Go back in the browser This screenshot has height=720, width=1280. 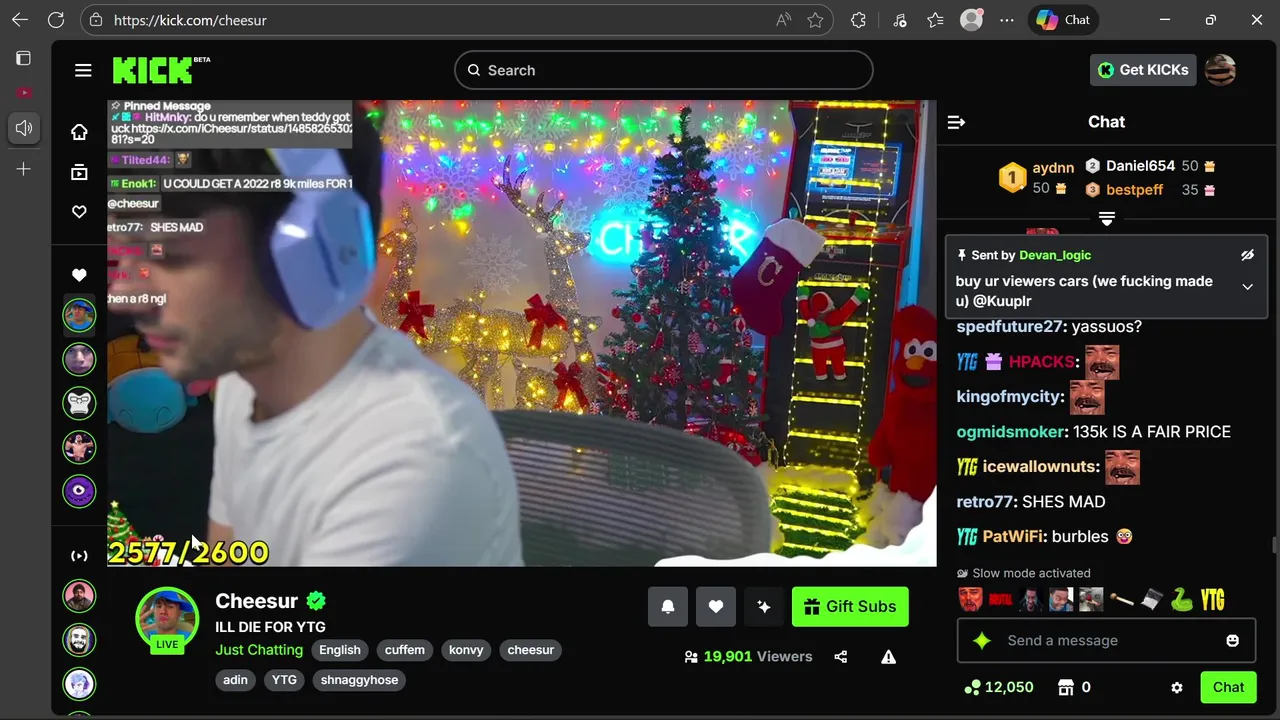click(20, 20)
